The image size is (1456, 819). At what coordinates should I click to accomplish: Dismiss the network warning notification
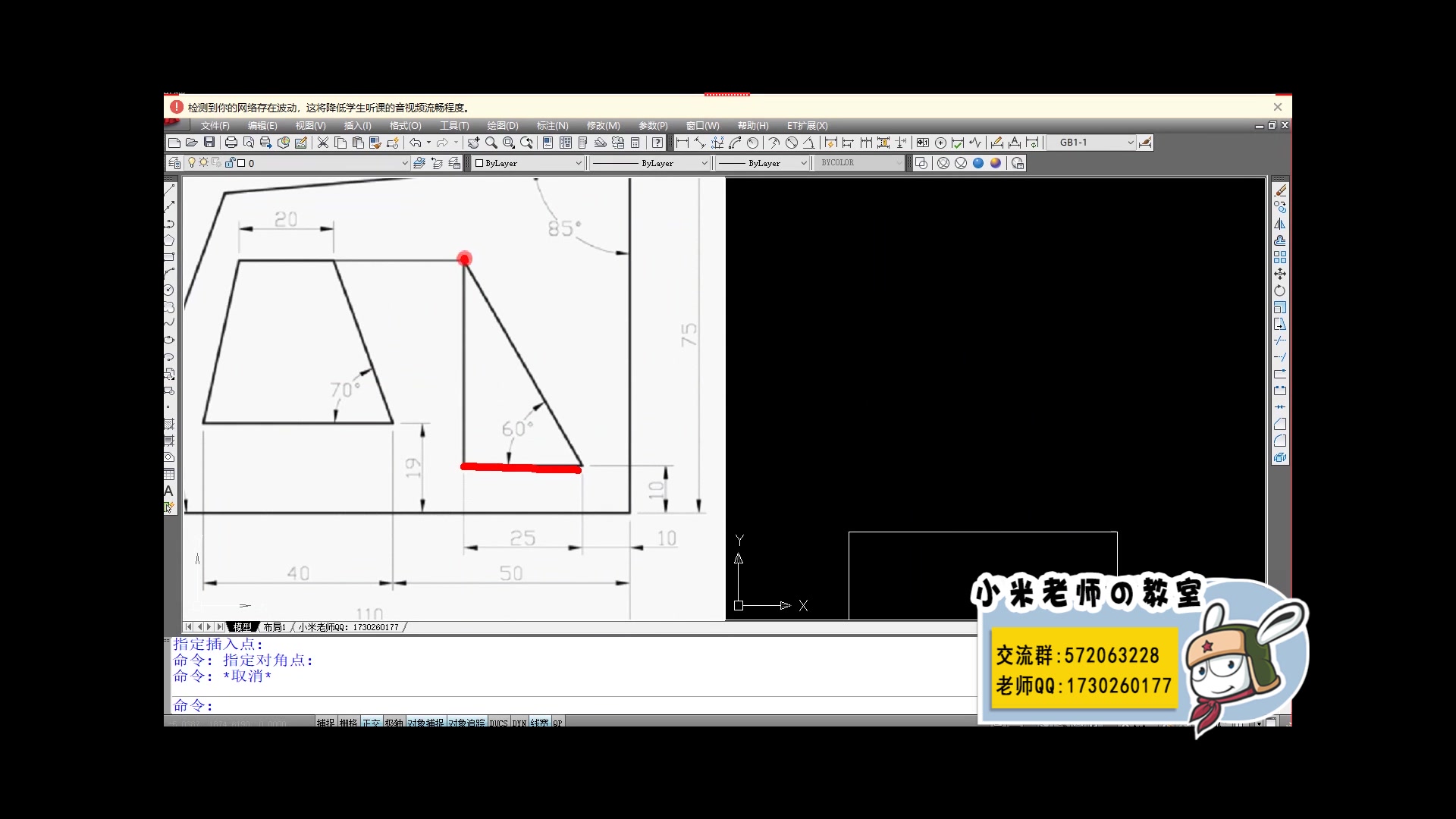point(1277,108)
